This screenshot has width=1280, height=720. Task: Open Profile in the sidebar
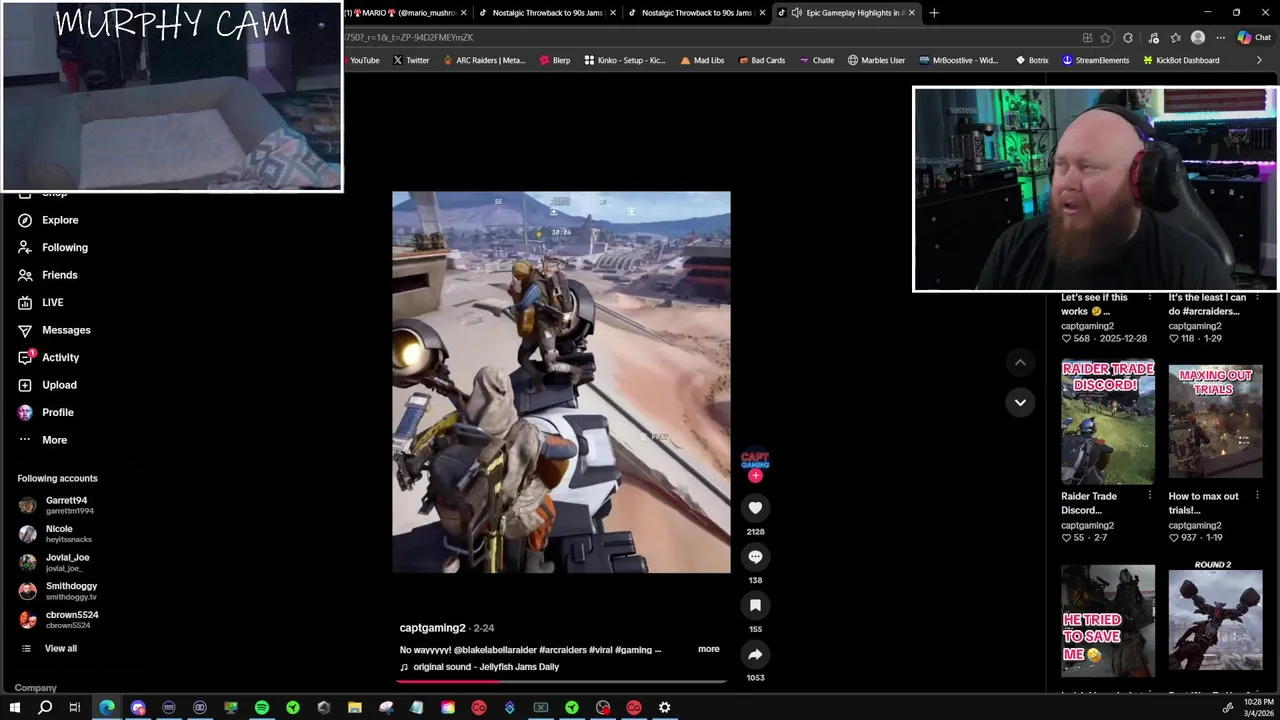45,412
